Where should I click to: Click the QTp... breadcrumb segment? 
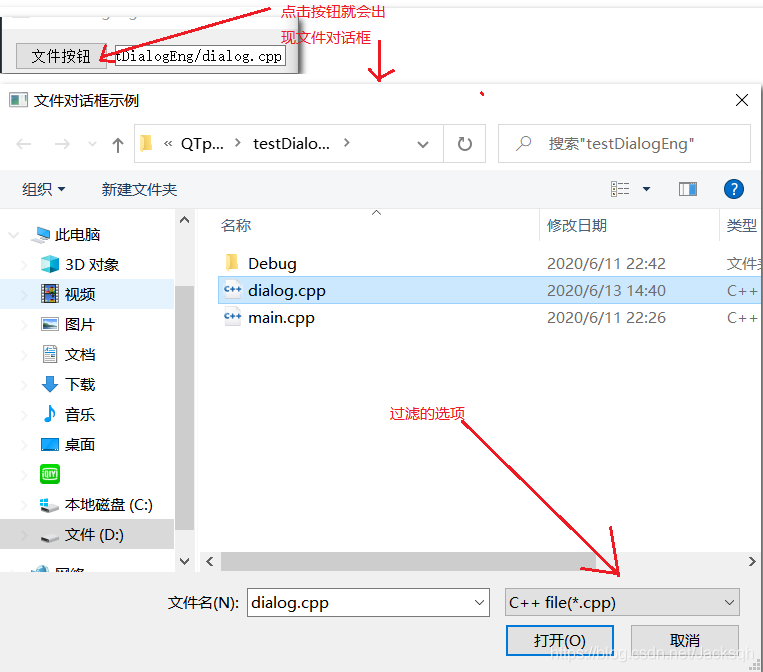pos(202,144)
